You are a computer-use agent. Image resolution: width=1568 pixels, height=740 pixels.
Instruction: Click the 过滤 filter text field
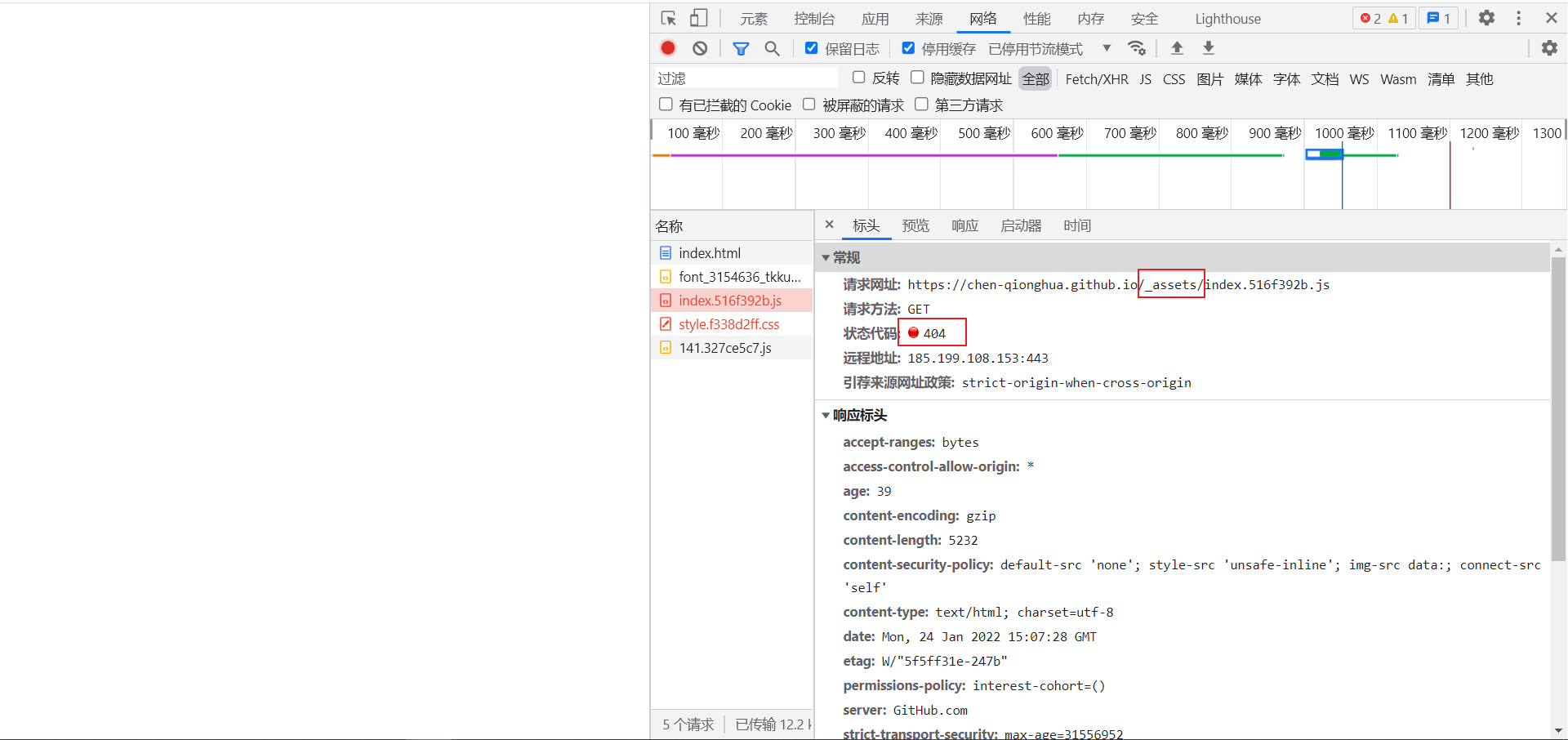746,78
